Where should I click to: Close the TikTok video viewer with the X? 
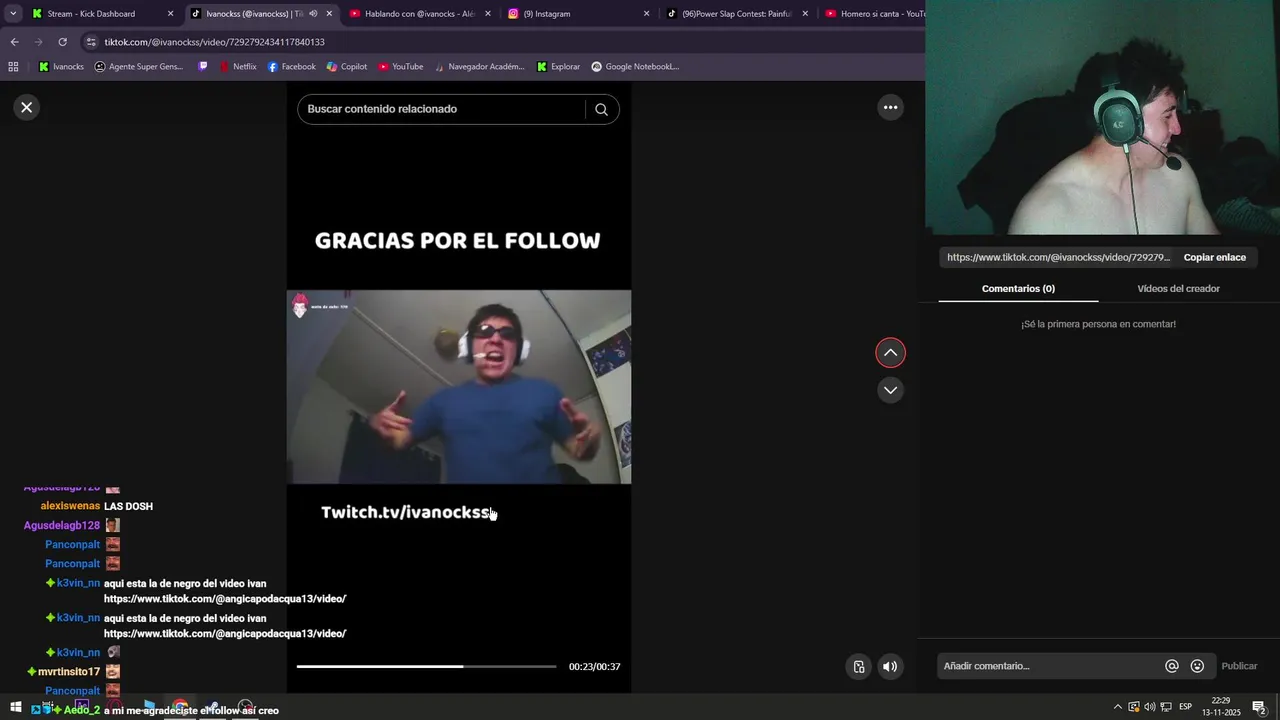(27, 107)
